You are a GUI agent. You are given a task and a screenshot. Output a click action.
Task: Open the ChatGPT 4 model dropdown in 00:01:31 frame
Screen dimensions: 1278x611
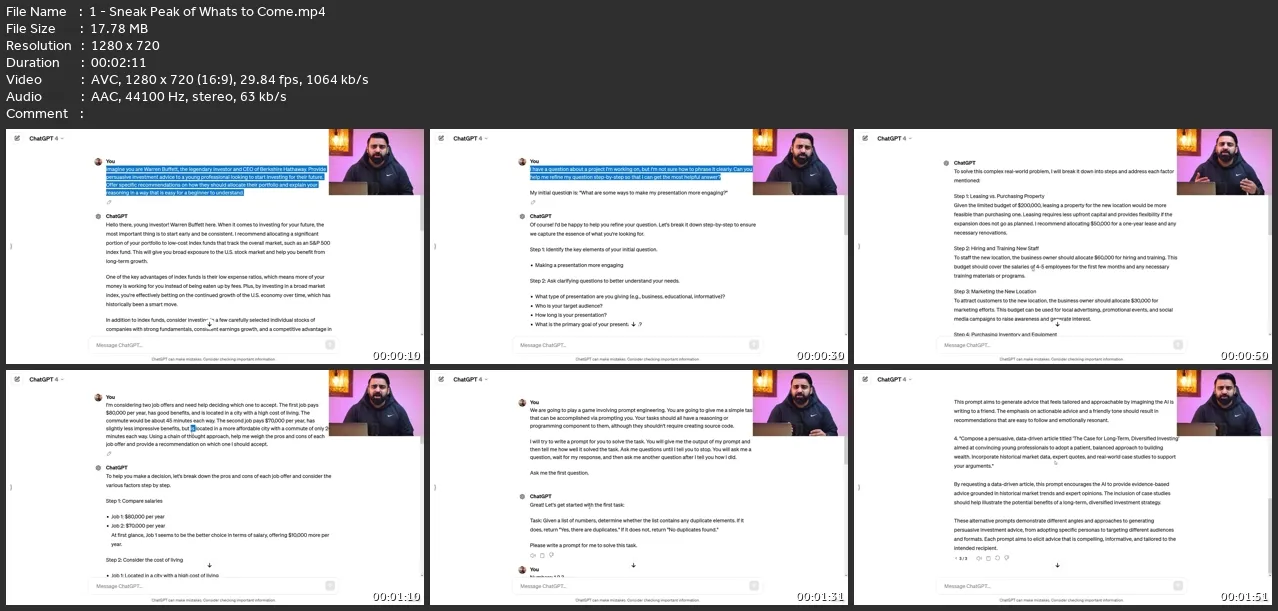(x=470, y=379)
